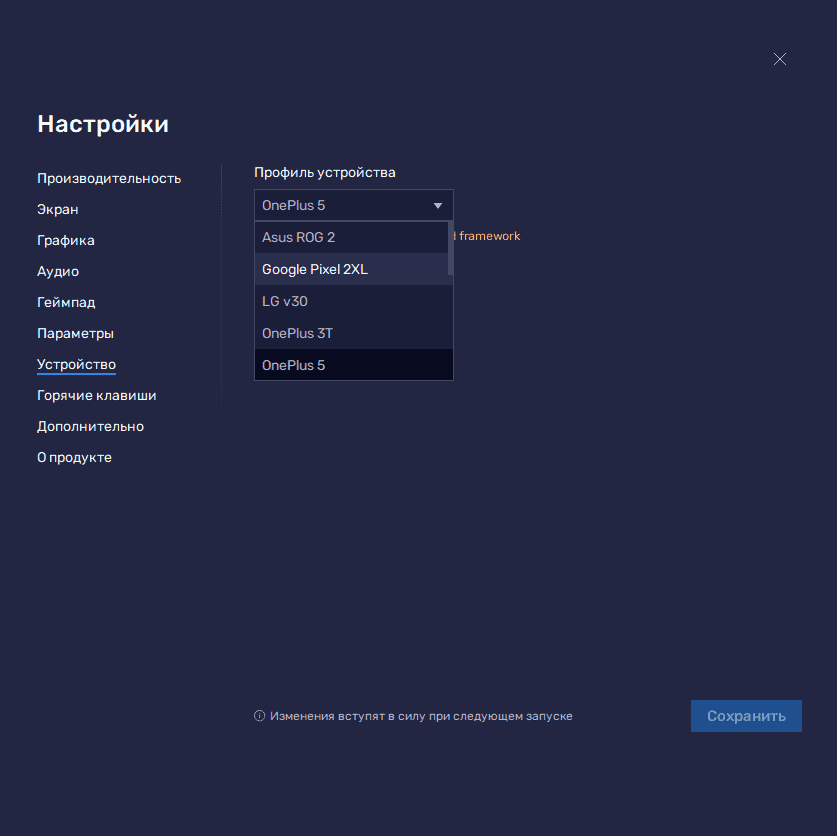This screenshot has width=837, height=836.
Task: Open the Аудио settings
Action: pyautogui.click(x=58, y=271)
